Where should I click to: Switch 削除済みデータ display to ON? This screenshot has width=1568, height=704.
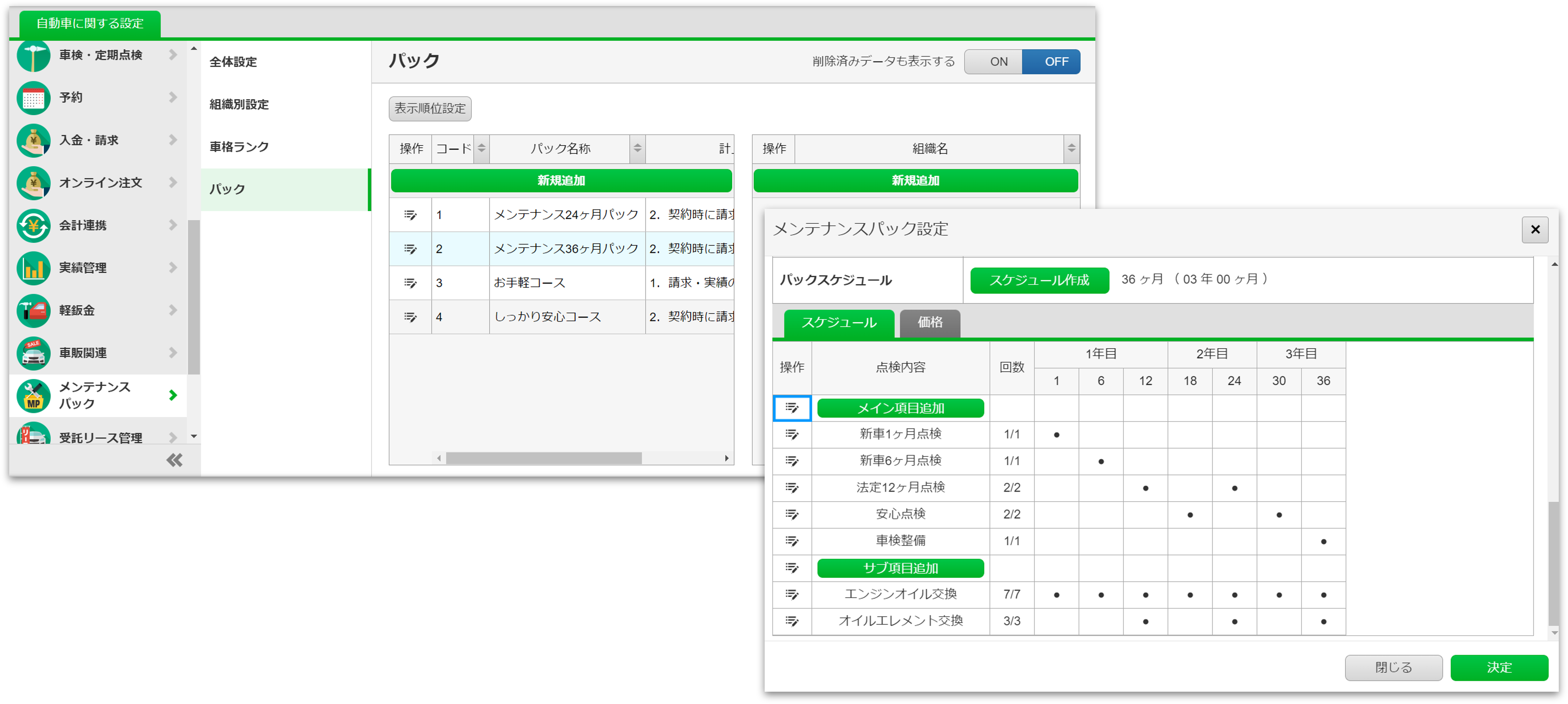[x=998, y=62]
